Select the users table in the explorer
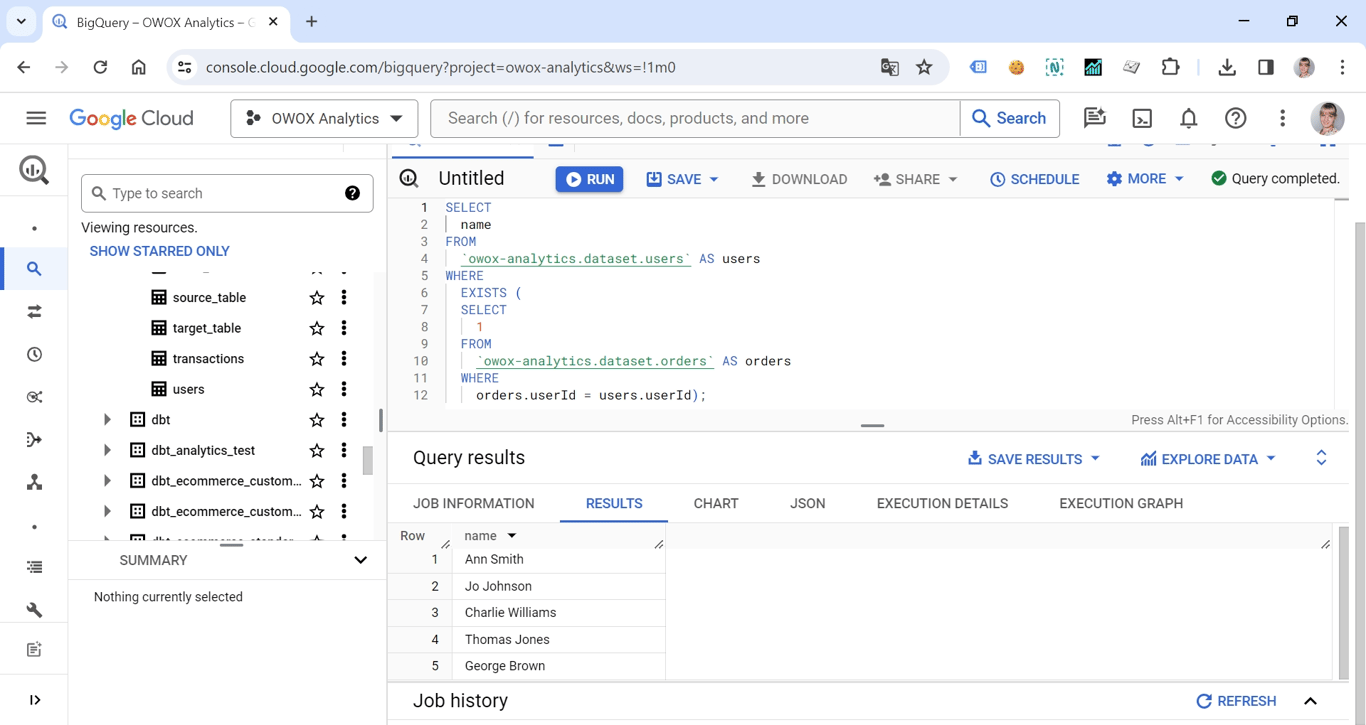The image size is (1366, 725). coord(188,389)
